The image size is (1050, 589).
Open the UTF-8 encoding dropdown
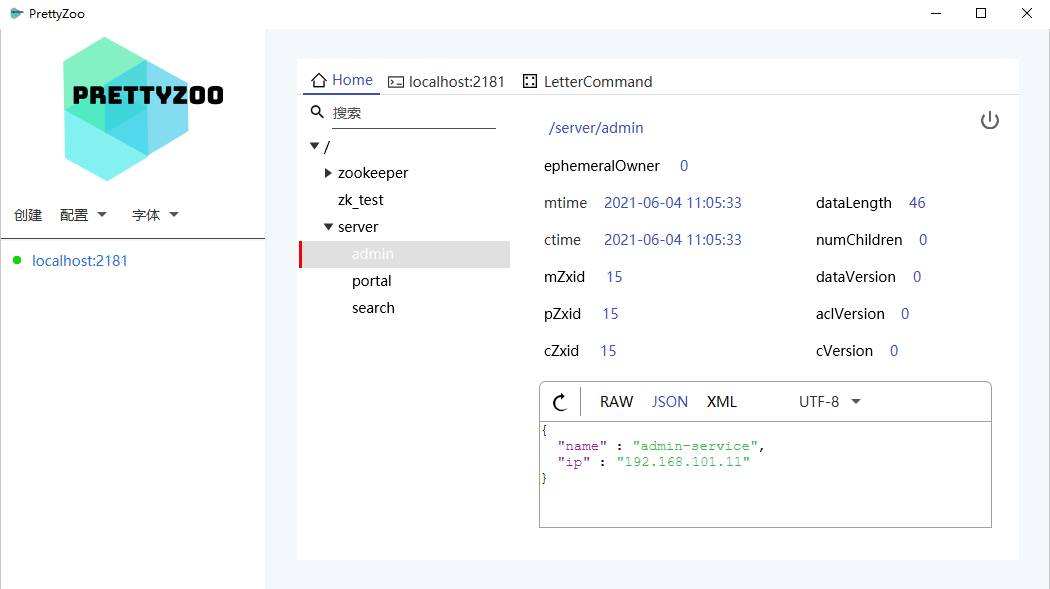[x=829, y=402]
